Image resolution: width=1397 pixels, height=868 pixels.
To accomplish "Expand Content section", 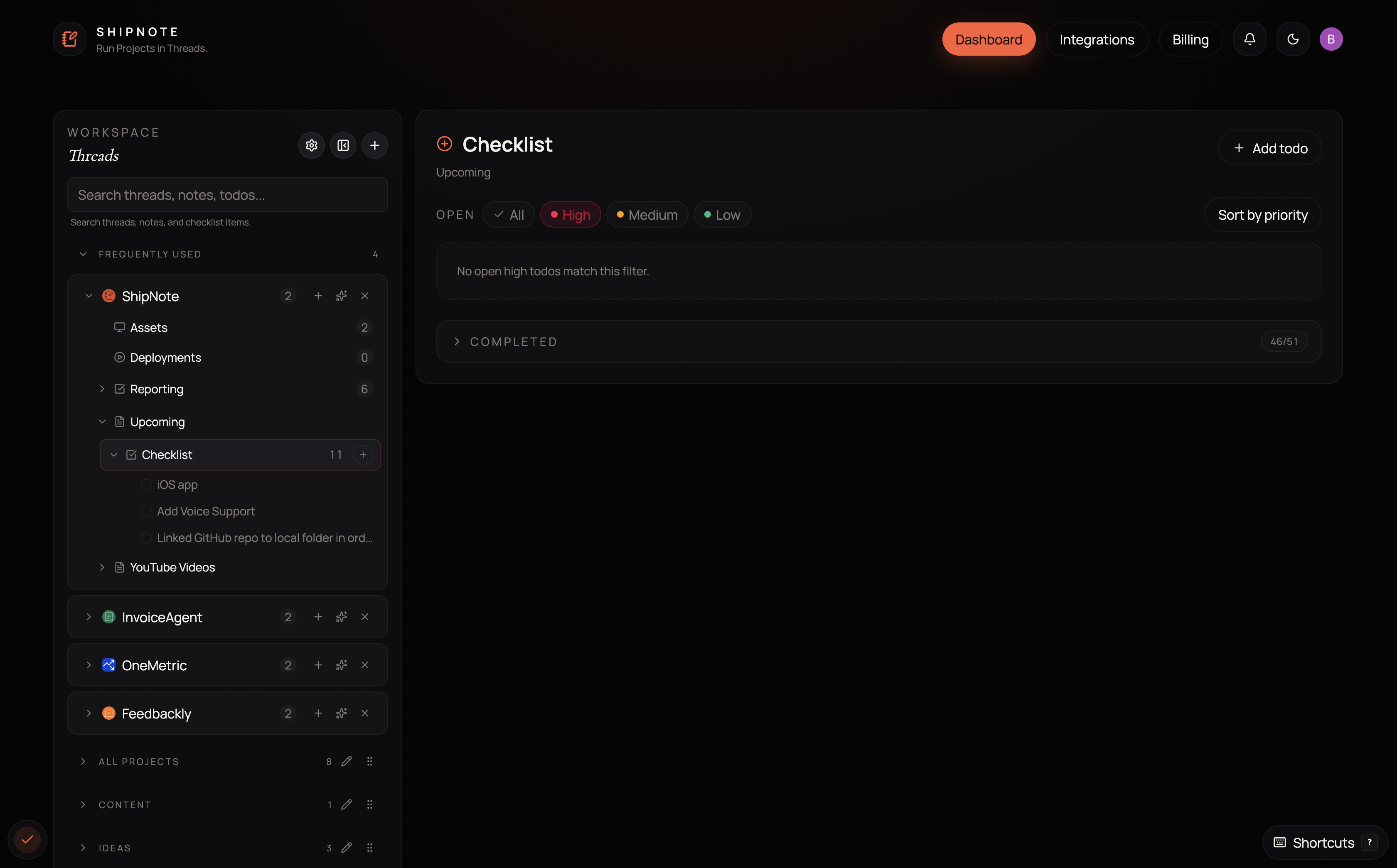I will tap(83, 804).
